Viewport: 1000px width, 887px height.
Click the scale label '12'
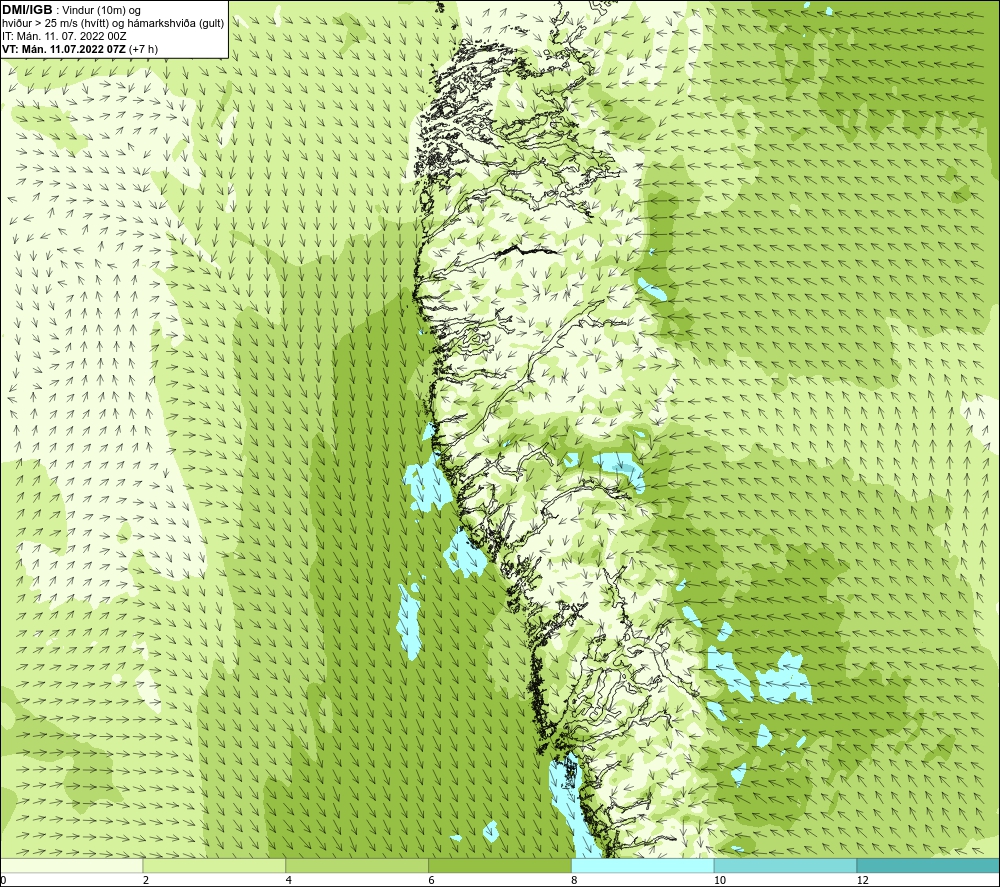click(863, 881)
